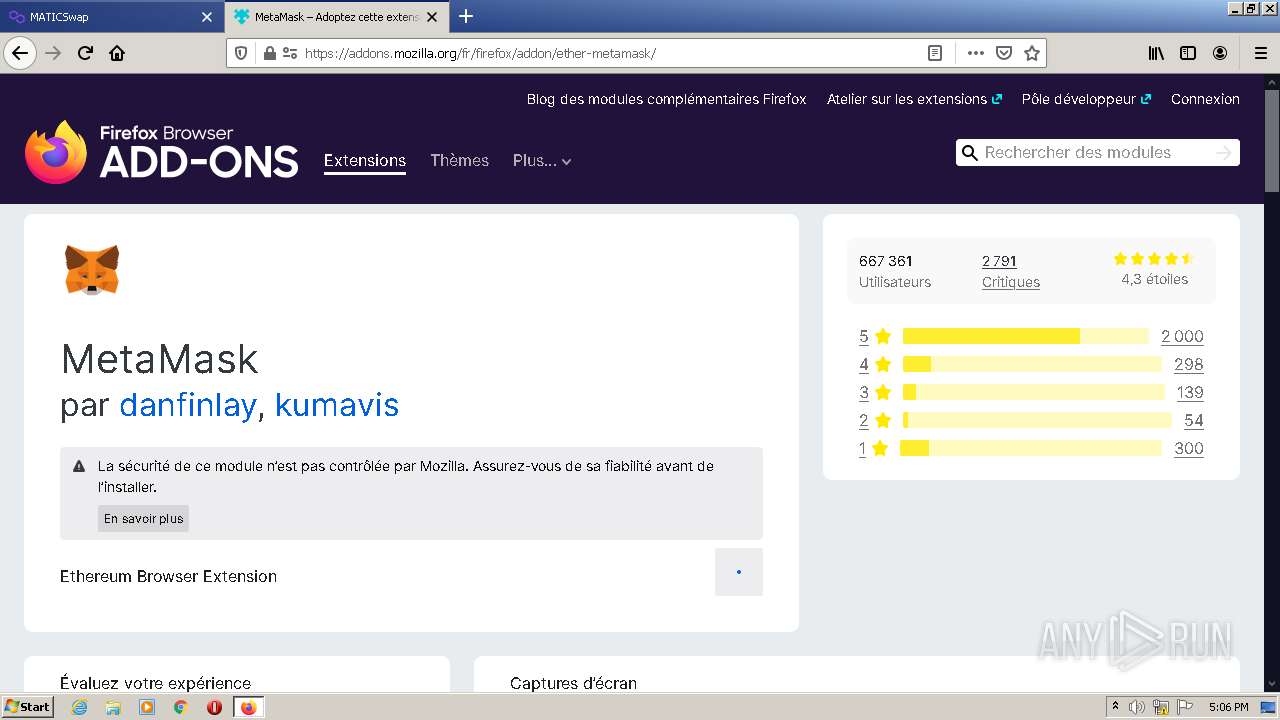This screenshot has height=720, width=1280.
Task: Click the Firefox Browser Add-ons logo
Action: coord(162,152)
